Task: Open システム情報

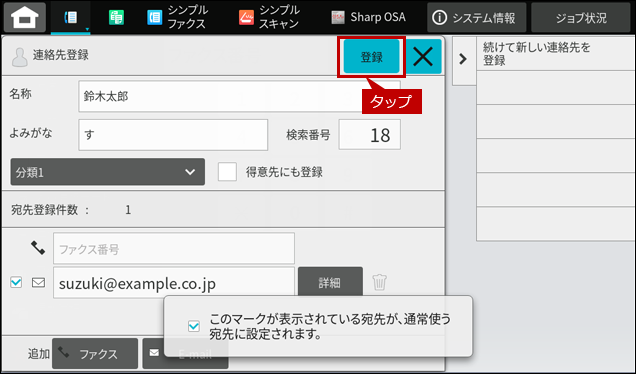Action: tap(477, 17)
